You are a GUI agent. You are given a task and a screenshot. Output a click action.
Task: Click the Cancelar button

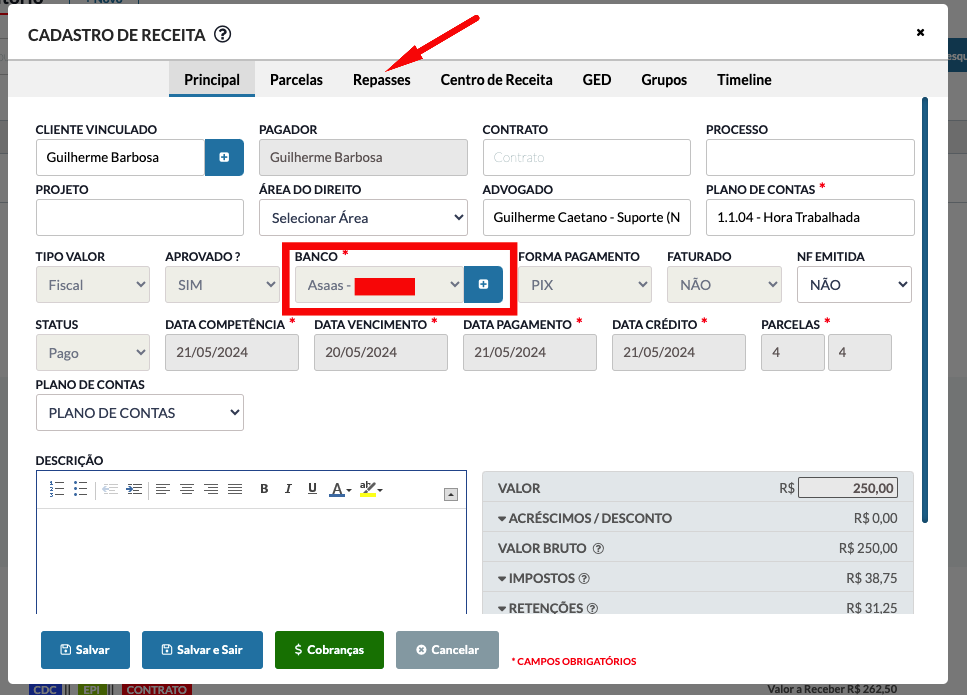tap(447, 650)
